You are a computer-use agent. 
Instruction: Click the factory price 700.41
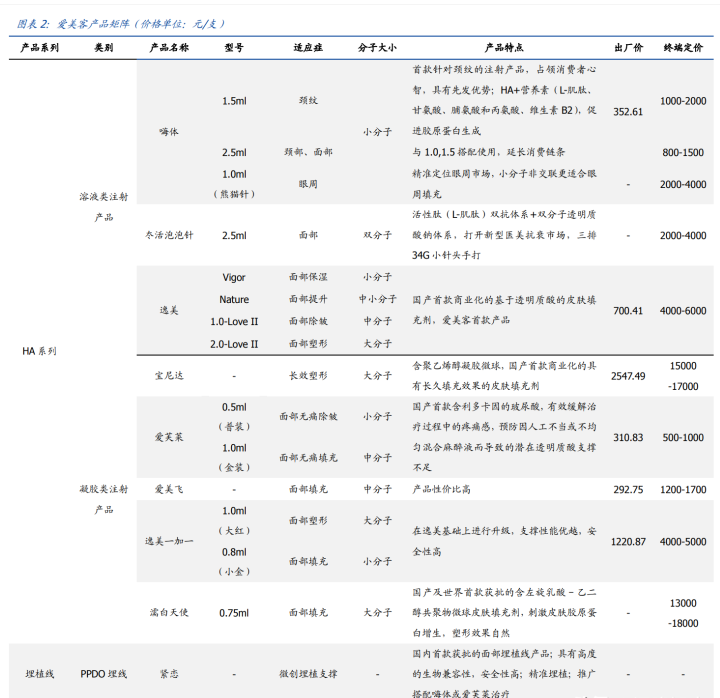628,311
